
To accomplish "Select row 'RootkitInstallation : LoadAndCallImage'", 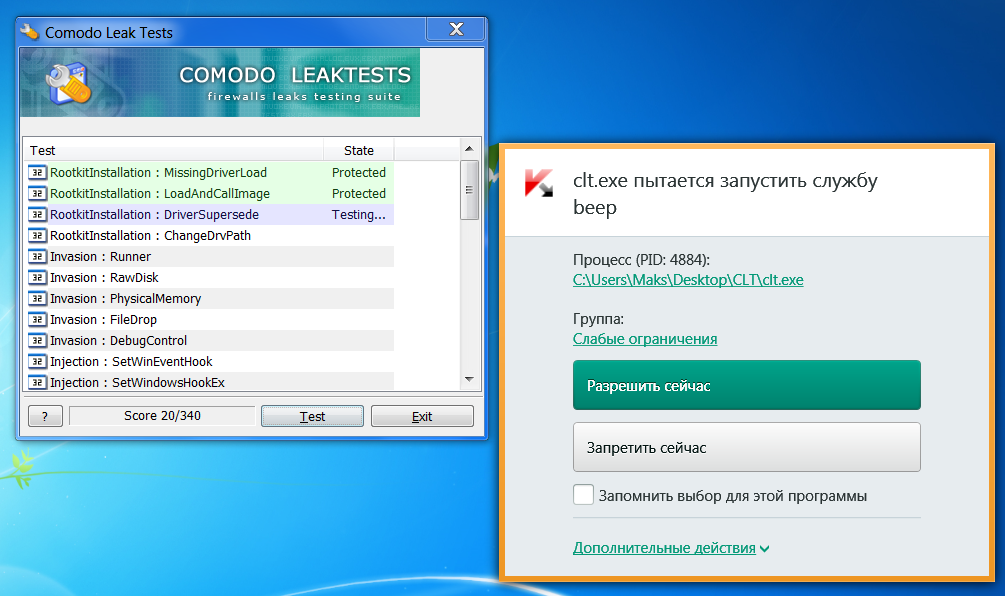I will point(211,194).
